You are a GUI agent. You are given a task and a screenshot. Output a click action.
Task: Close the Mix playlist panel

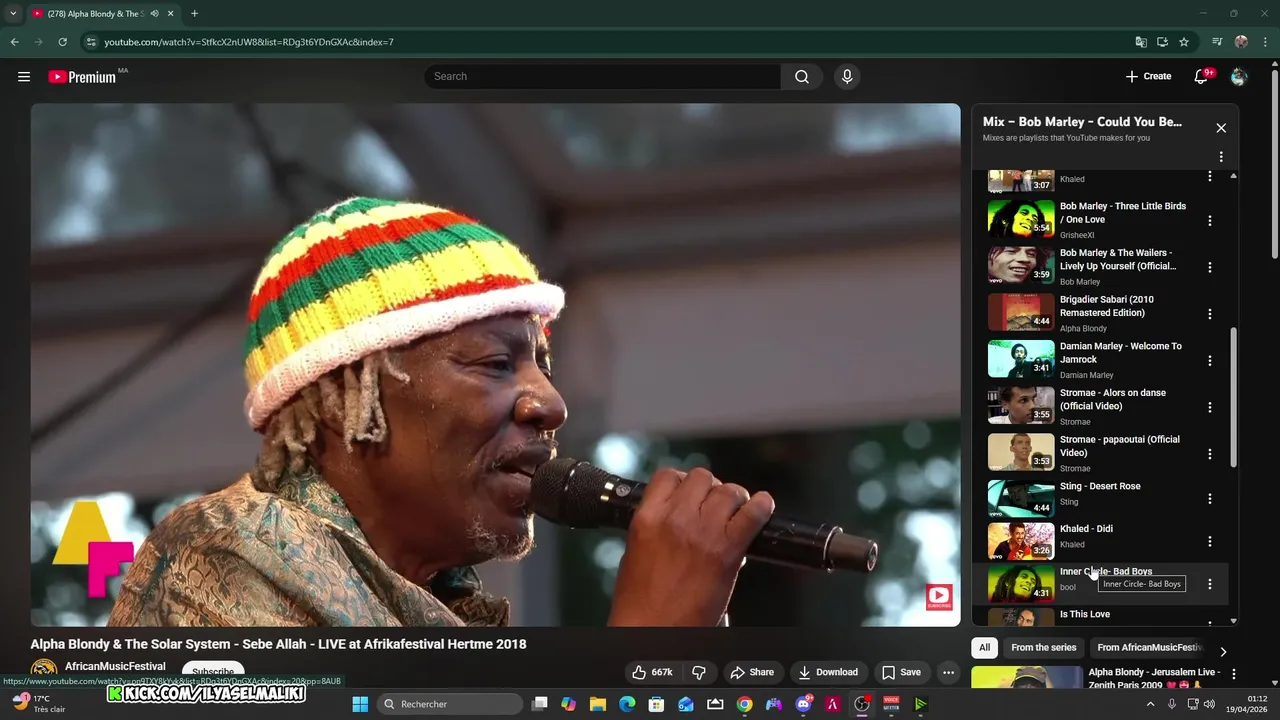(1221, 128)
